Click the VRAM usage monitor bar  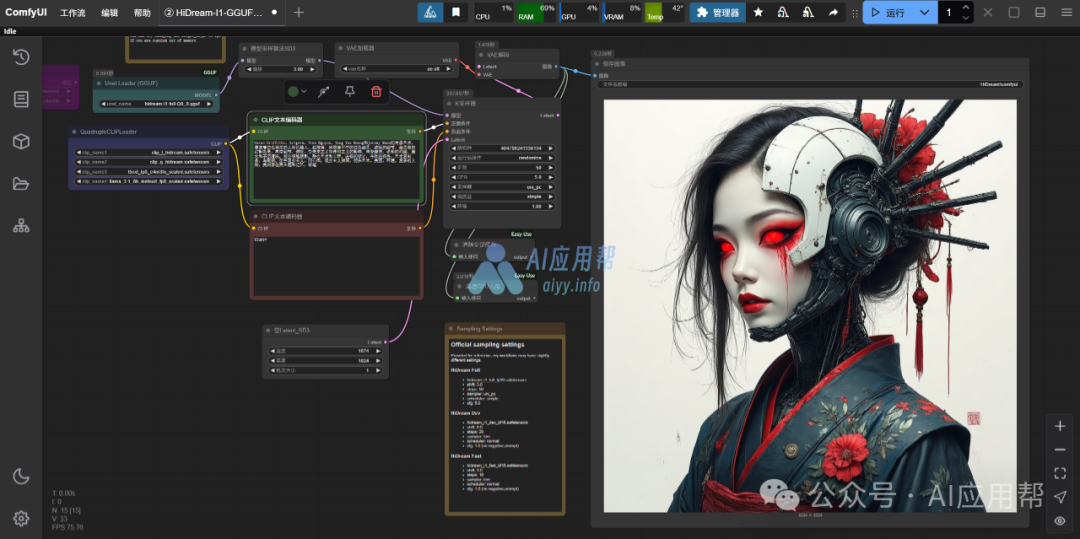pyautogui.click(x=623, y=12)
